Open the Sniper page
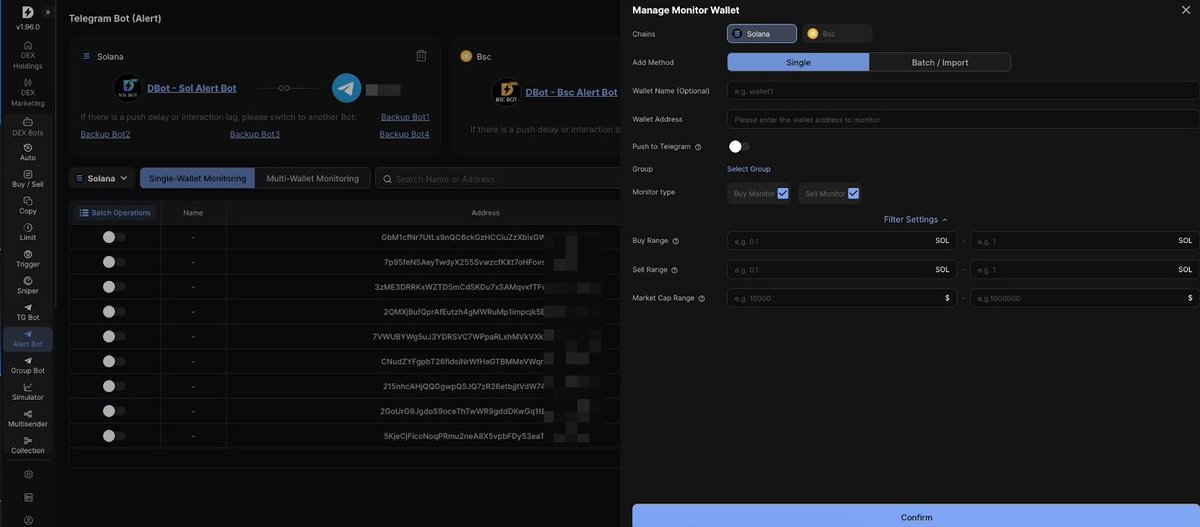Viewport: 1200px width, 527px height. [28, 285]
